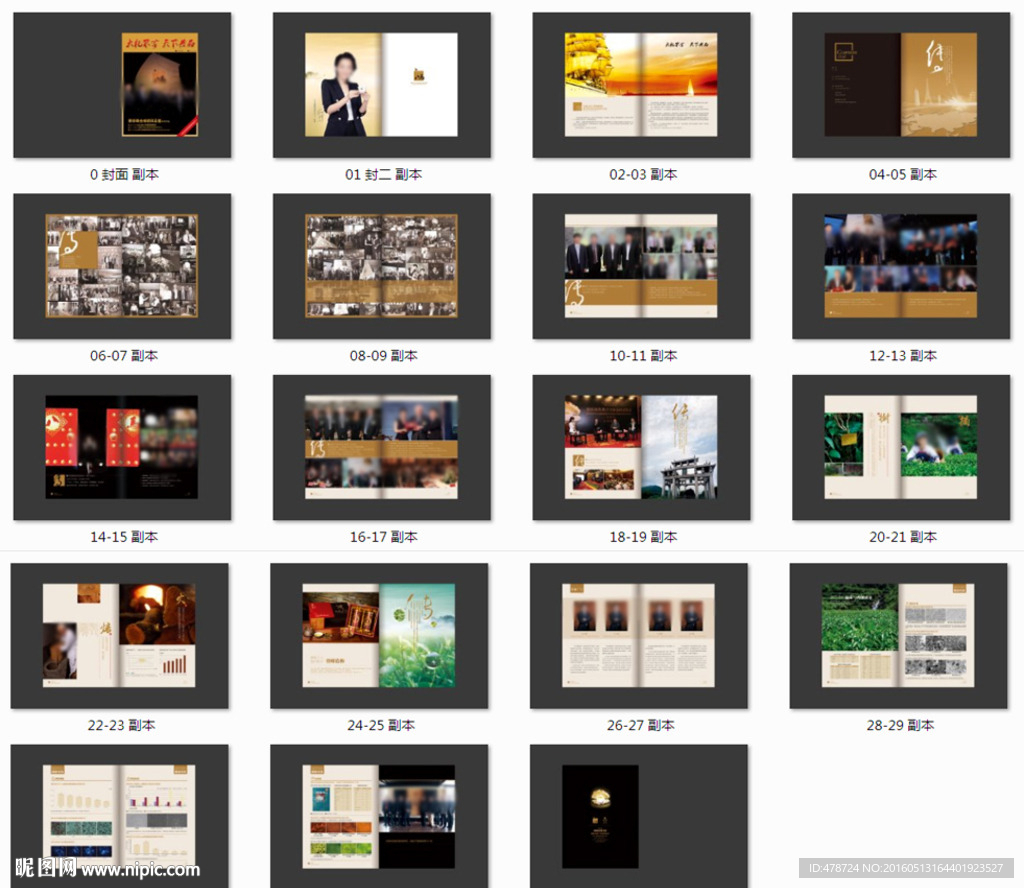Click the black back cover thumbnail
Viewport: 1024px width, 888px height.
pyautogui.click(x=600, y=815)
